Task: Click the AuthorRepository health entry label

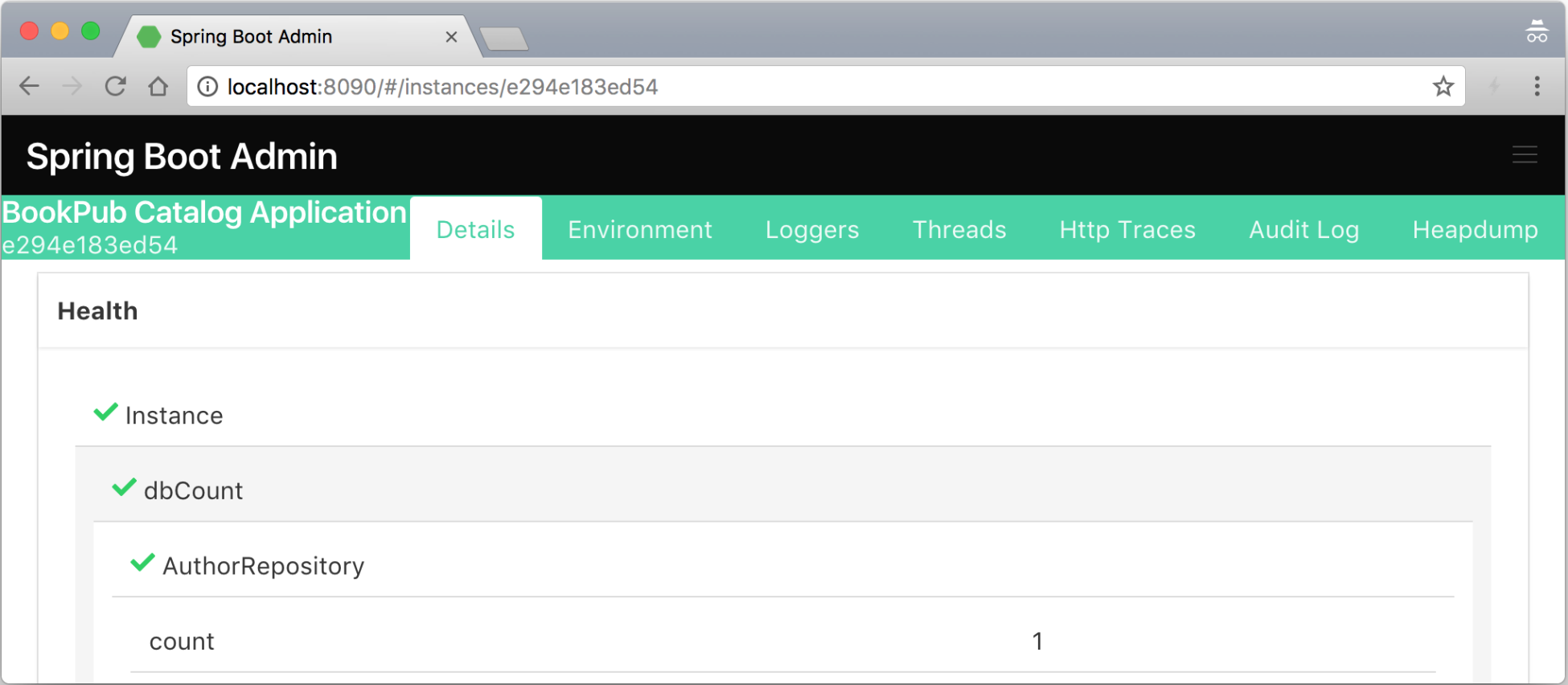Action: coord(264,566)
